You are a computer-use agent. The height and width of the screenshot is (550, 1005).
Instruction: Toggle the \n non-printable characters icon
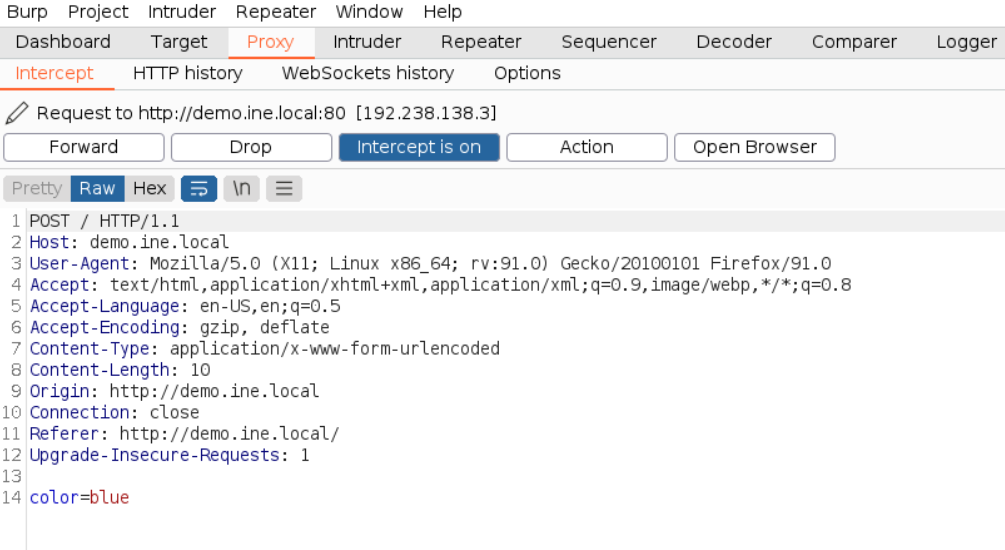tap(242, 188)
